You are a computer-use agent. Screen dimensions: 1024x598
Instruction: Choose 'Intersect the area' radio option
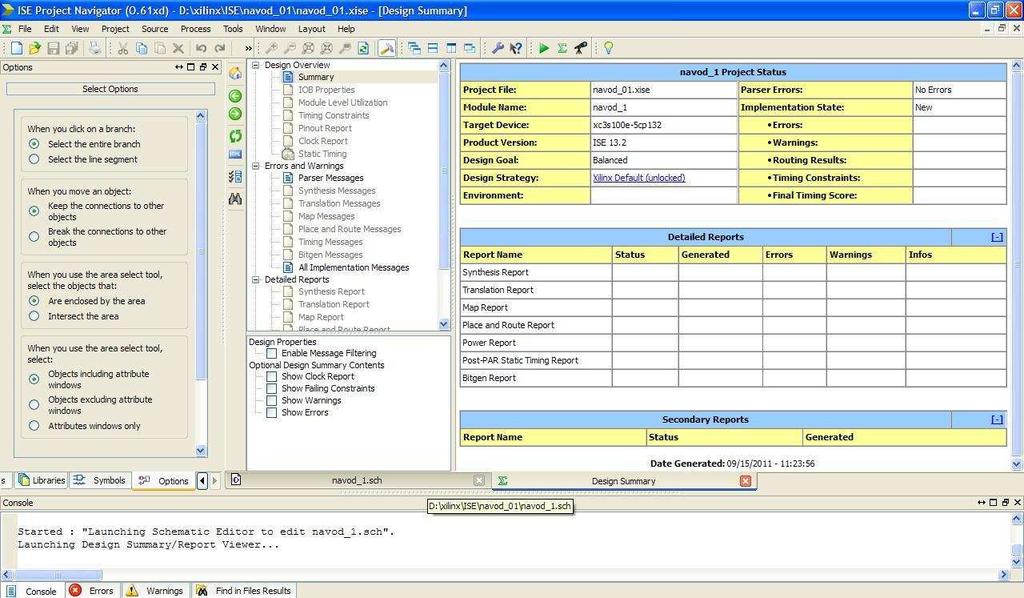point(34,316)
